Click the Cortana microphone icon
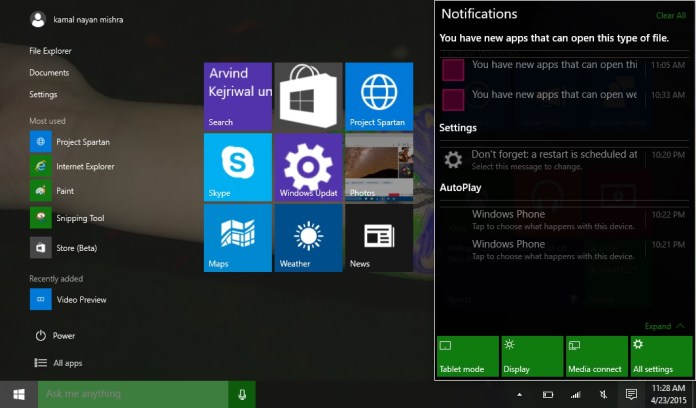 tap(242, 394)
